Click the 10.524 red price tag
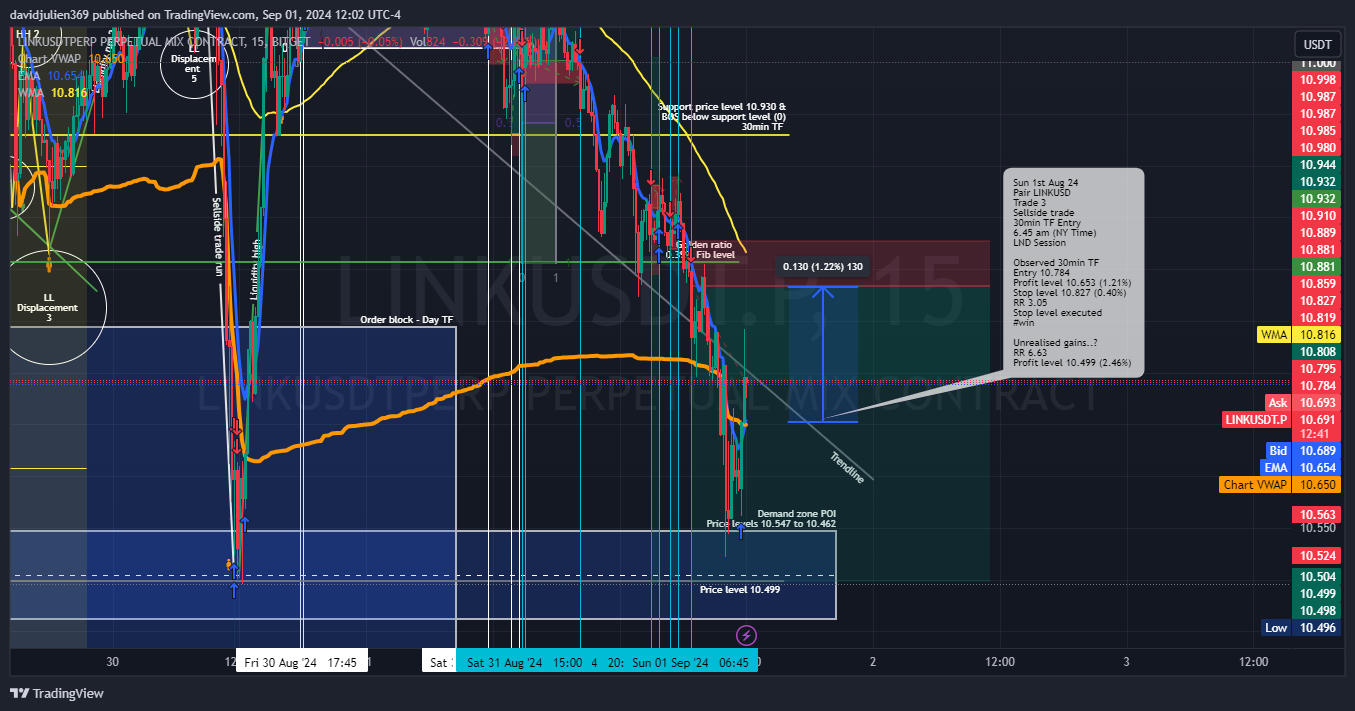 [x=1318, y=555]
